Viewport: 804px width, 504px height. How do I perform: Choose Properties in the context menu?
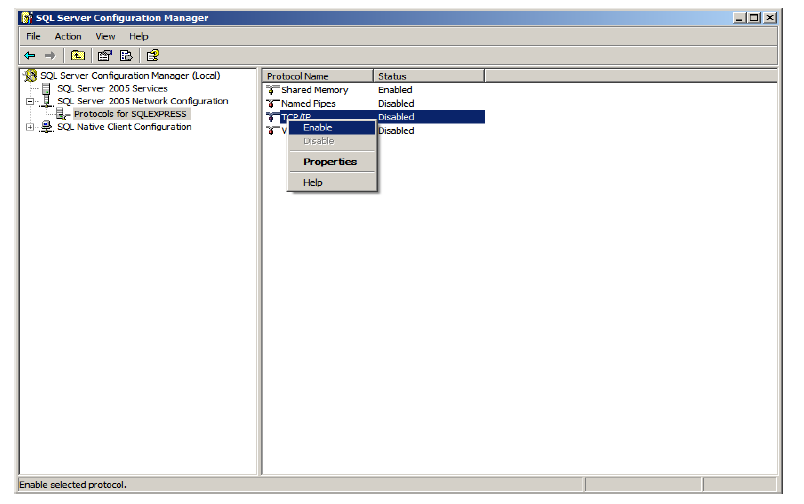pyautogui.click(x=332, y=162)
